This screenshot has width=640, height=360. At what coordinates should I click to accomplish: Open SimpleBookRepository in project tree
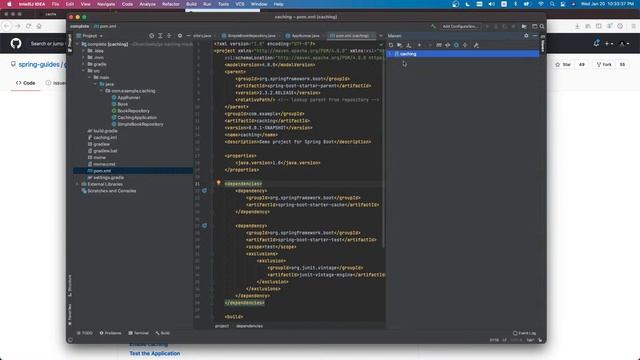[x=138, y=124]
